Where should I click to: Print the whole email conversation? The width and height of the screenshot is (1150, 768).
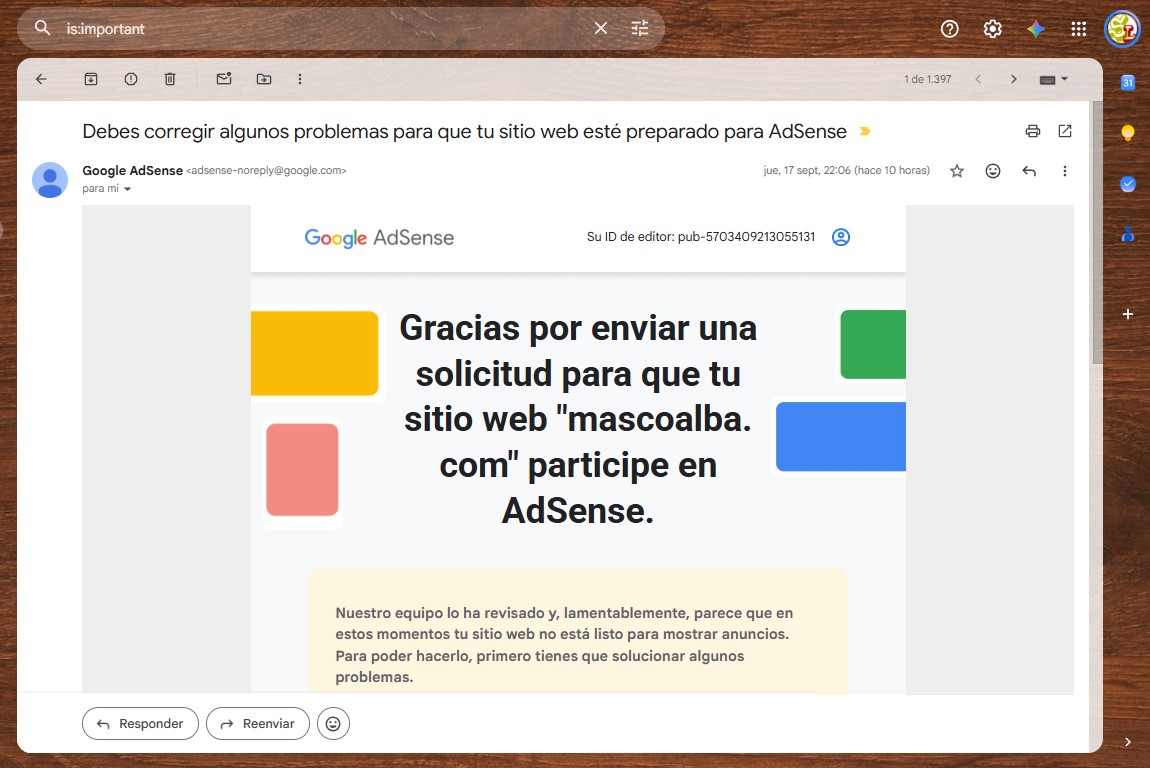(x=1033, y=131)
